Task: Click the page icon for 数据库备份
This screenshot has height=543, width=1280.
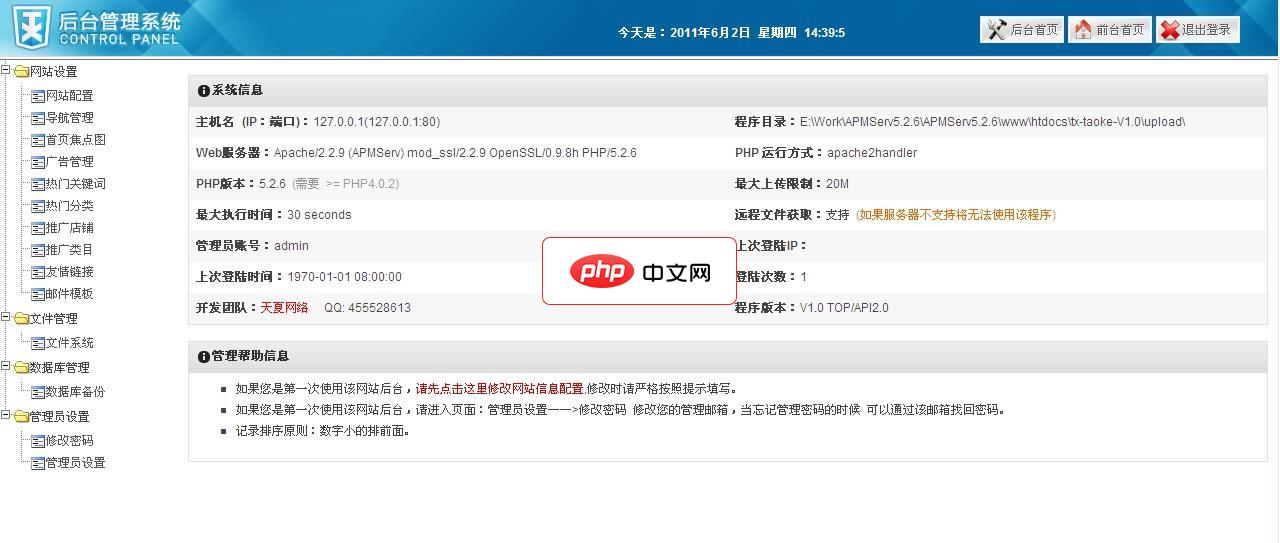Action: (x=38, y=392)
